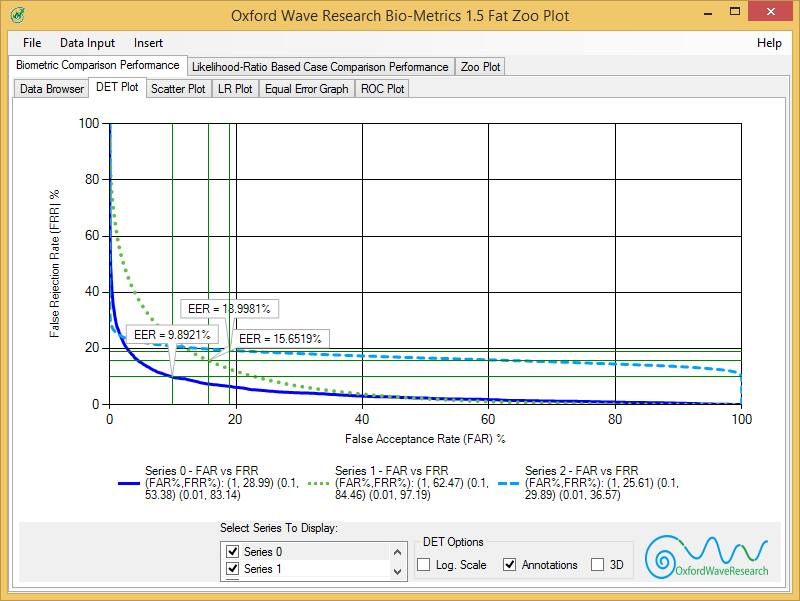The image size is (800, 601).
Task: Uncheck Series 0 in display list
Action: coord(233,552)
